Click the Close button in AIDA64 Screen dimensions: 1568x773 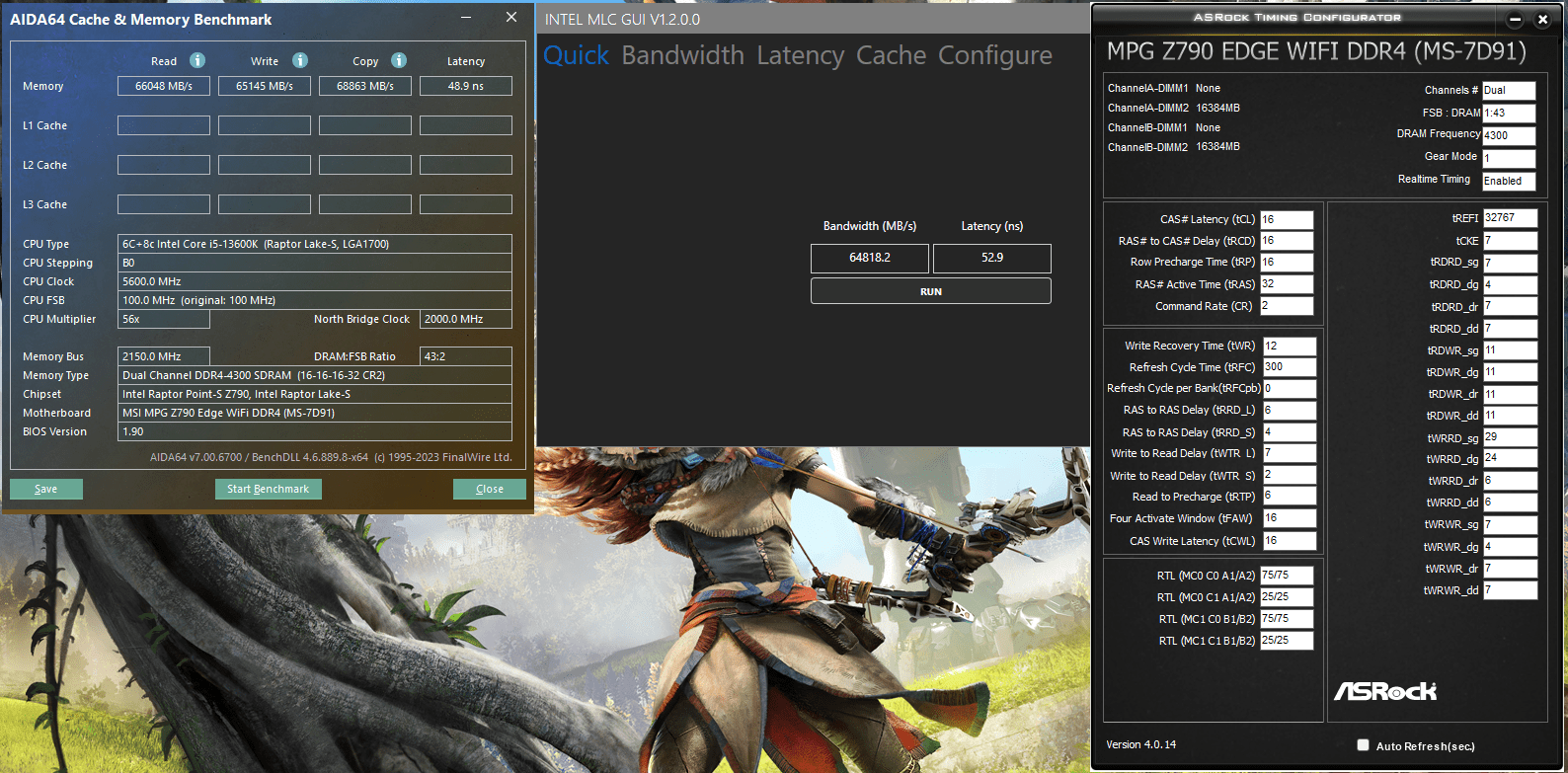(490, 489)
